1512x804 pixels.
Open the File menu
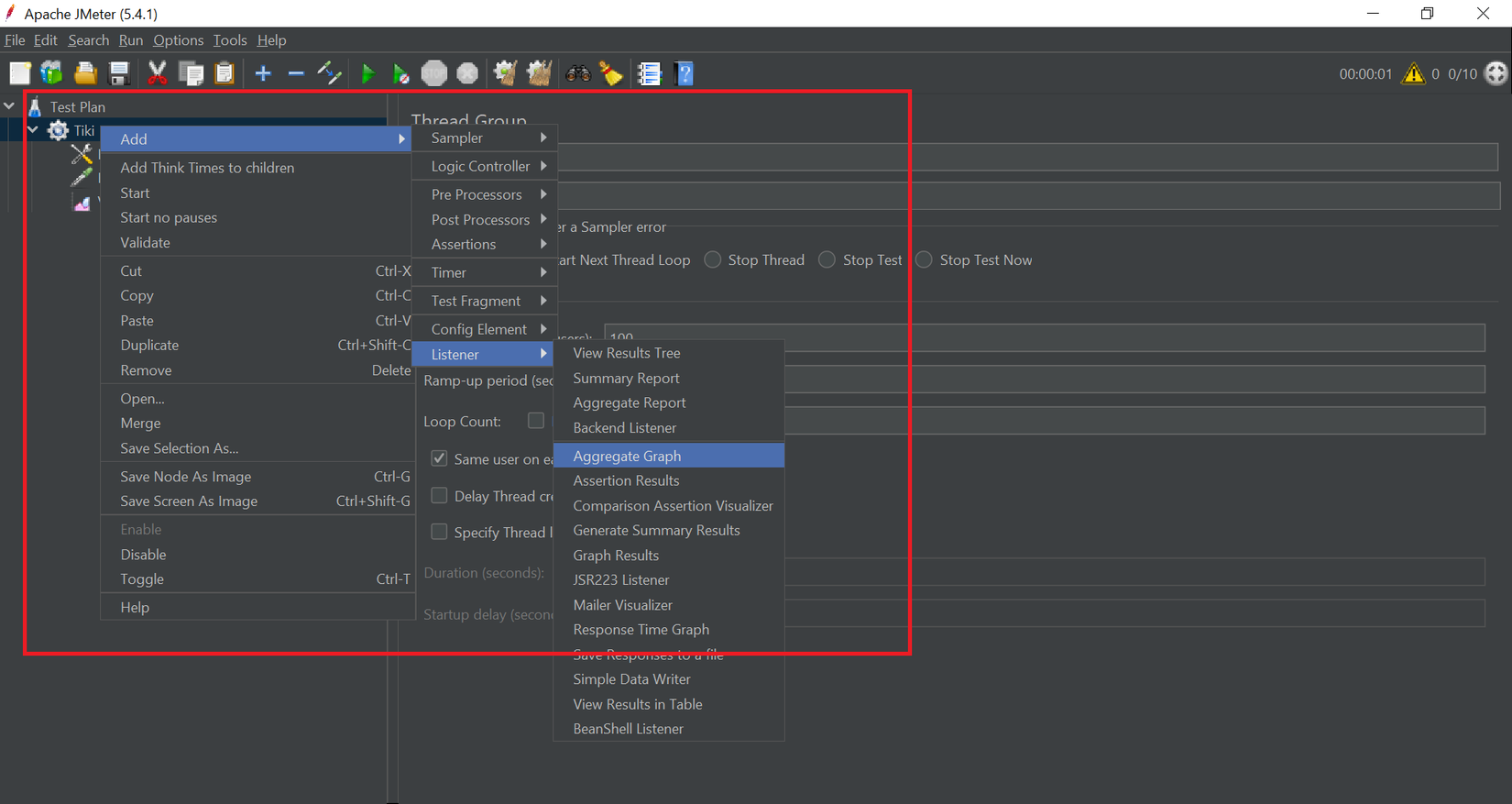(15, 40)
